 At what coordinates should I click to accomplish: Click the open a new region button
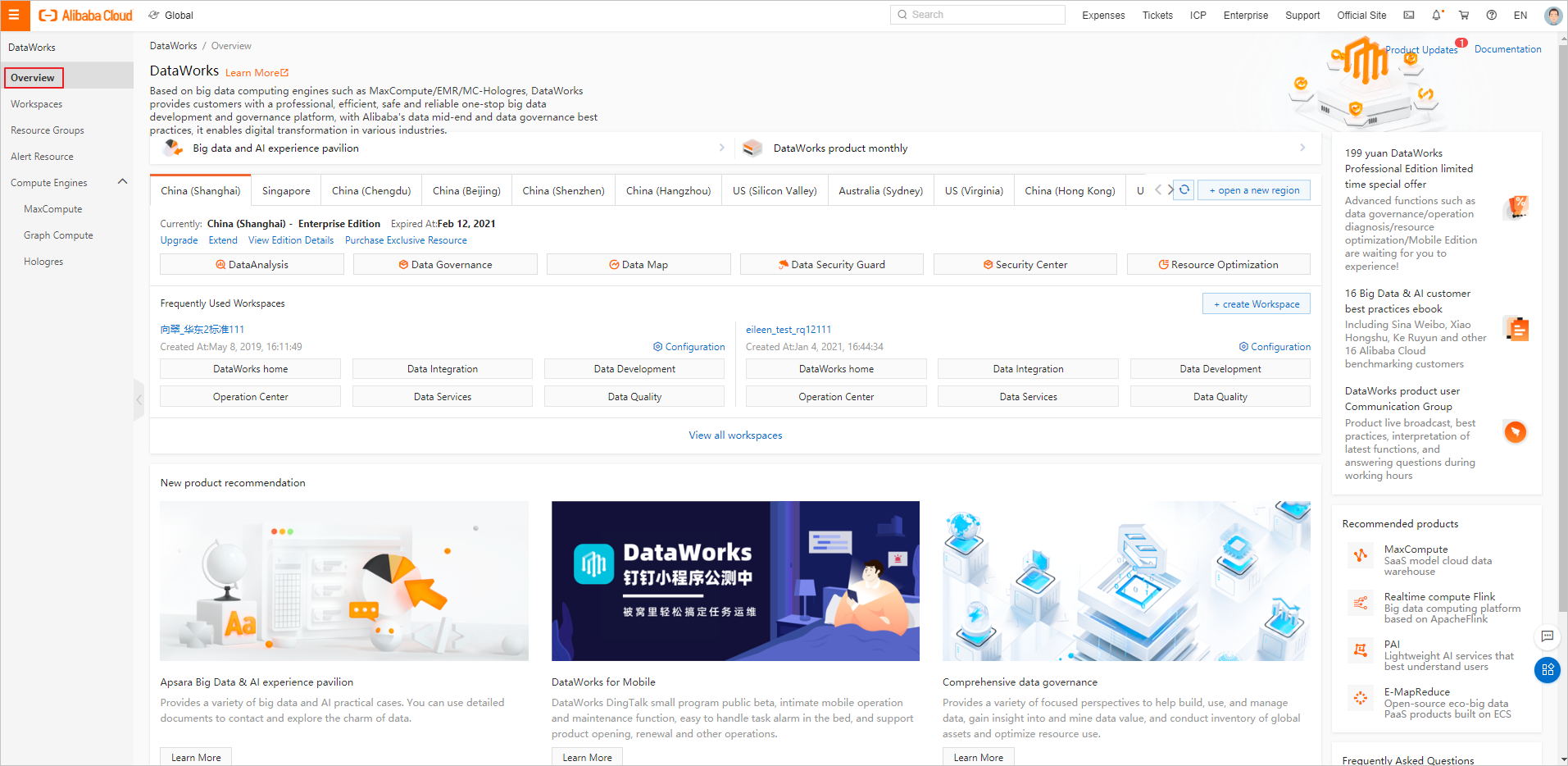1254,190
